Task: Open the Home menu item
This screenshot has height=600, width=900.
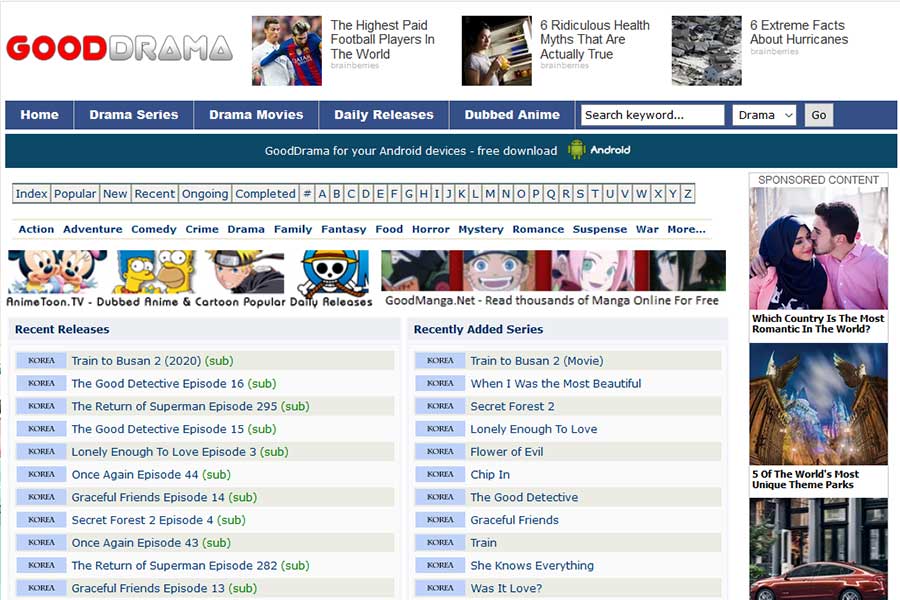Action: [x=40, y=115]
